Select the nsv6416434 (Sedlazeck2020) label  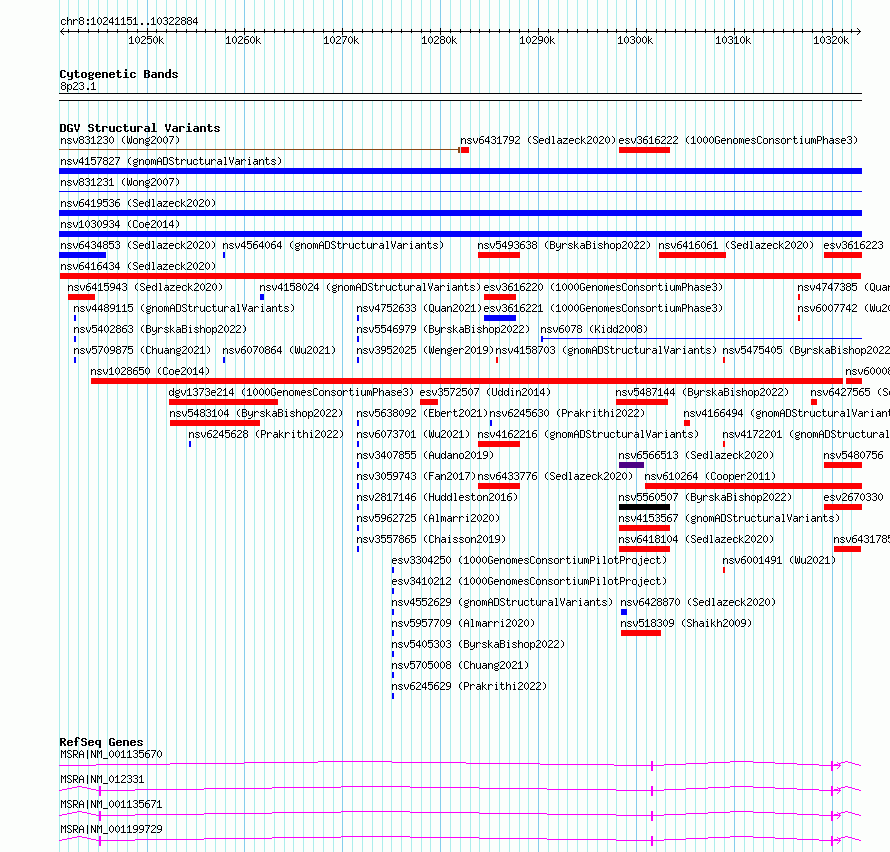click(138, 266)
